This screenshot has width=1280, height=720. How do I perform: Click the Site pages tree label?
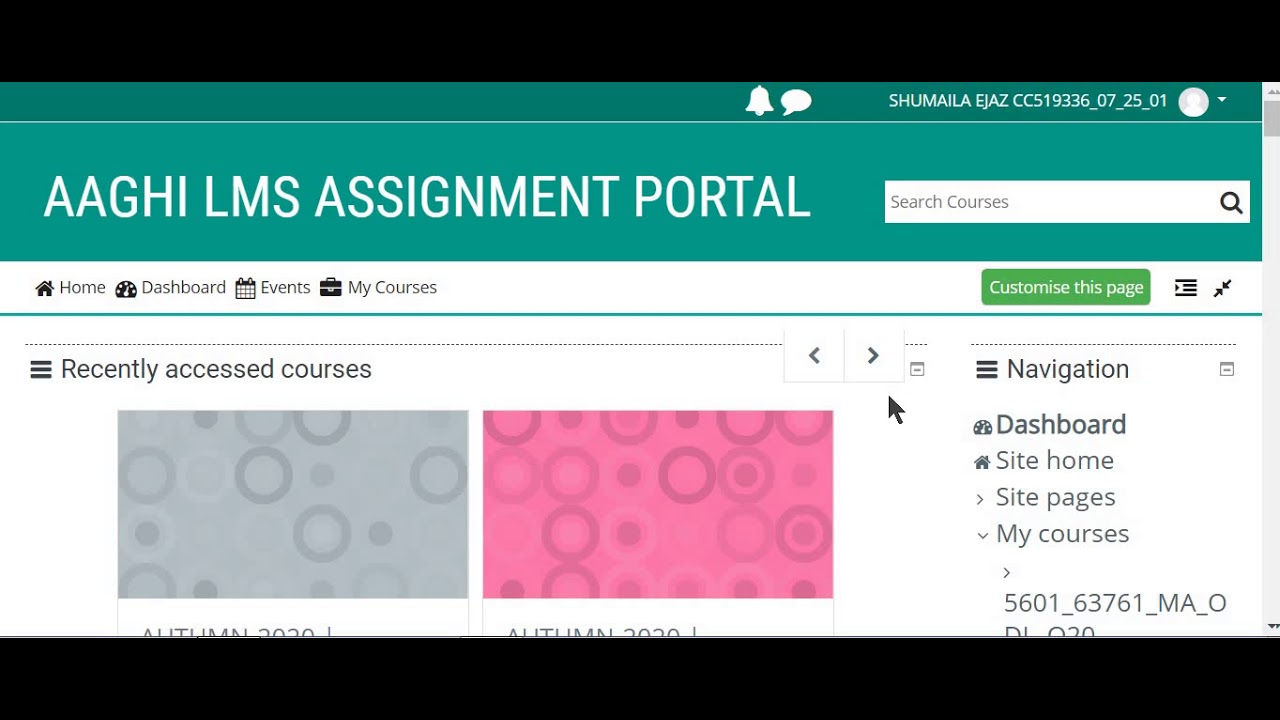tap(1055, 497)
